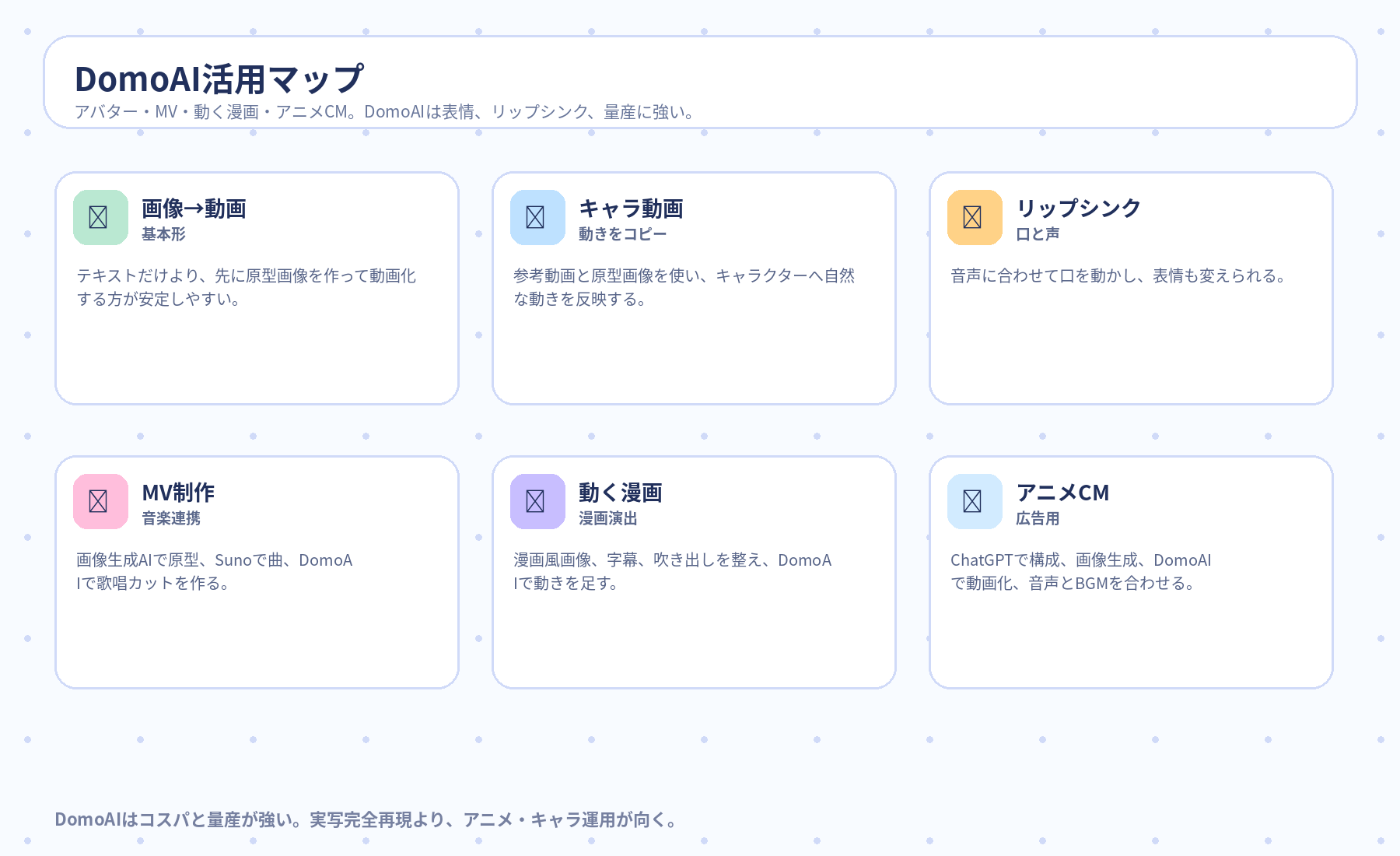Click description text starting 参考動画と原型画像
This screenshot has width=1400, height=856.
[684, 287]
